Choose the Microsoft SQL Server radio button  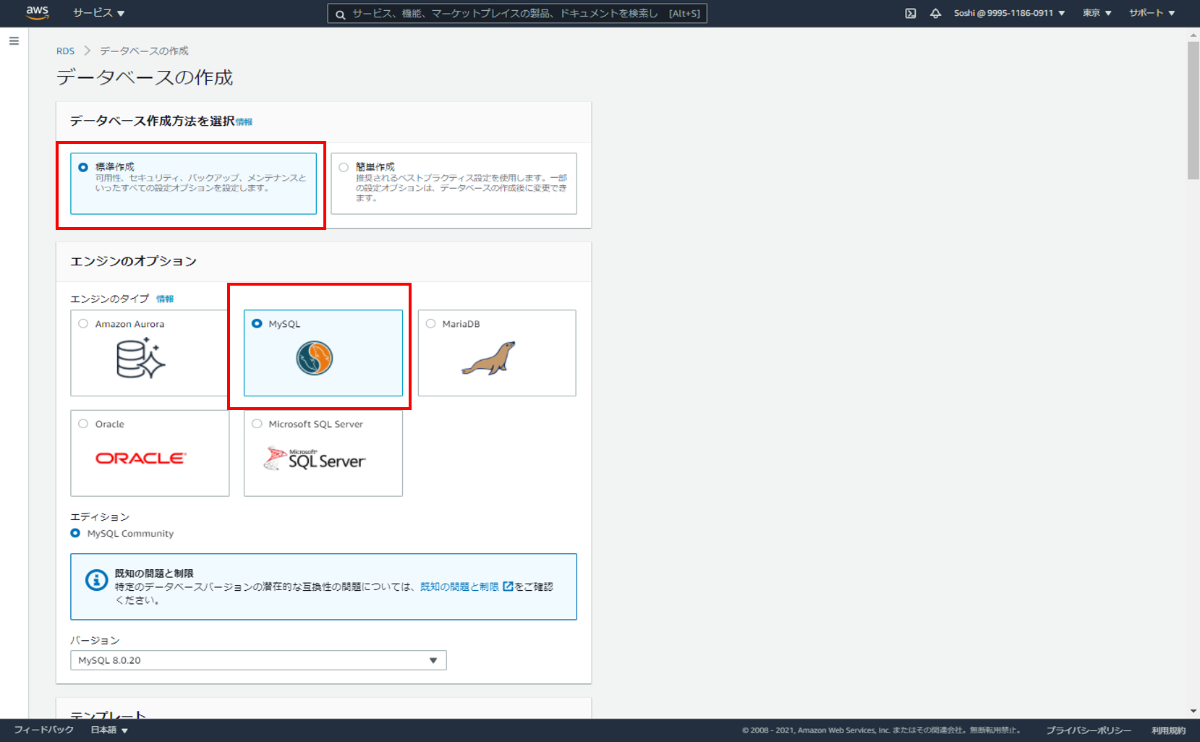pyautogui.click(x=257, y=424)
